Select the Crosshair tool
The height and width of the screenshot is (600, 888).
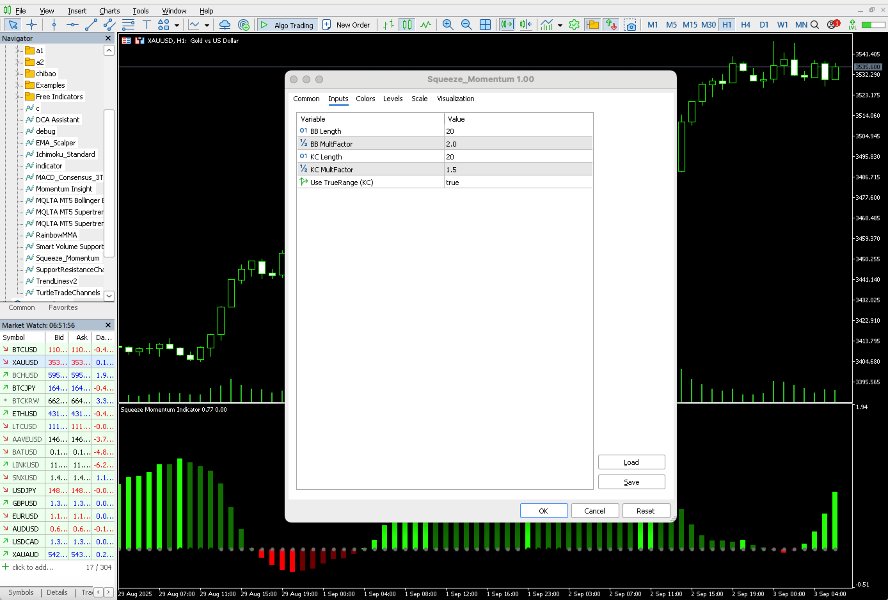31,25
